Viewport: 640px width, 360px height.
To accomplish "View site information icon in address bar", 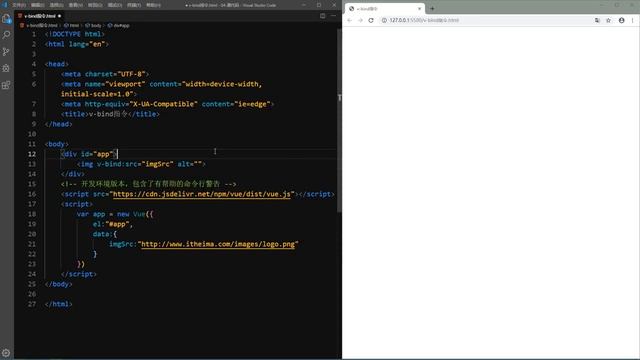I will (384, 20).
